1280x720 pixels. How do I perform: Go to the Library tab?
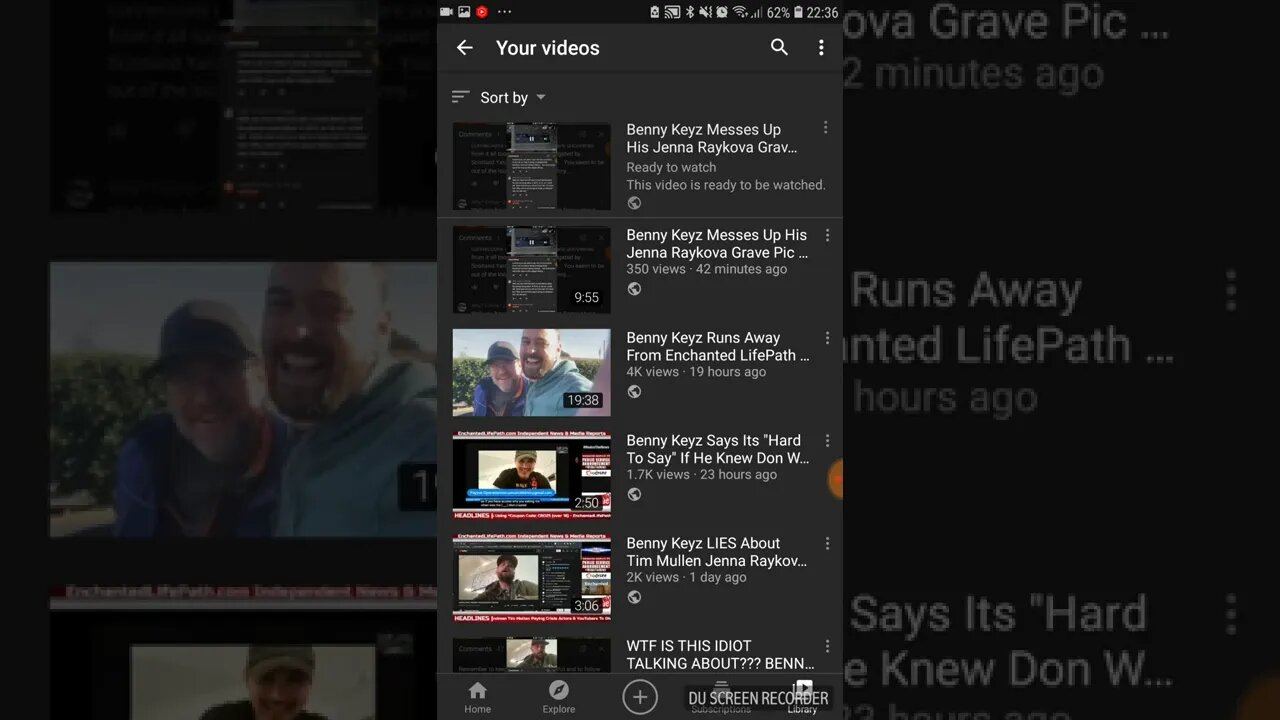[802, 696]
